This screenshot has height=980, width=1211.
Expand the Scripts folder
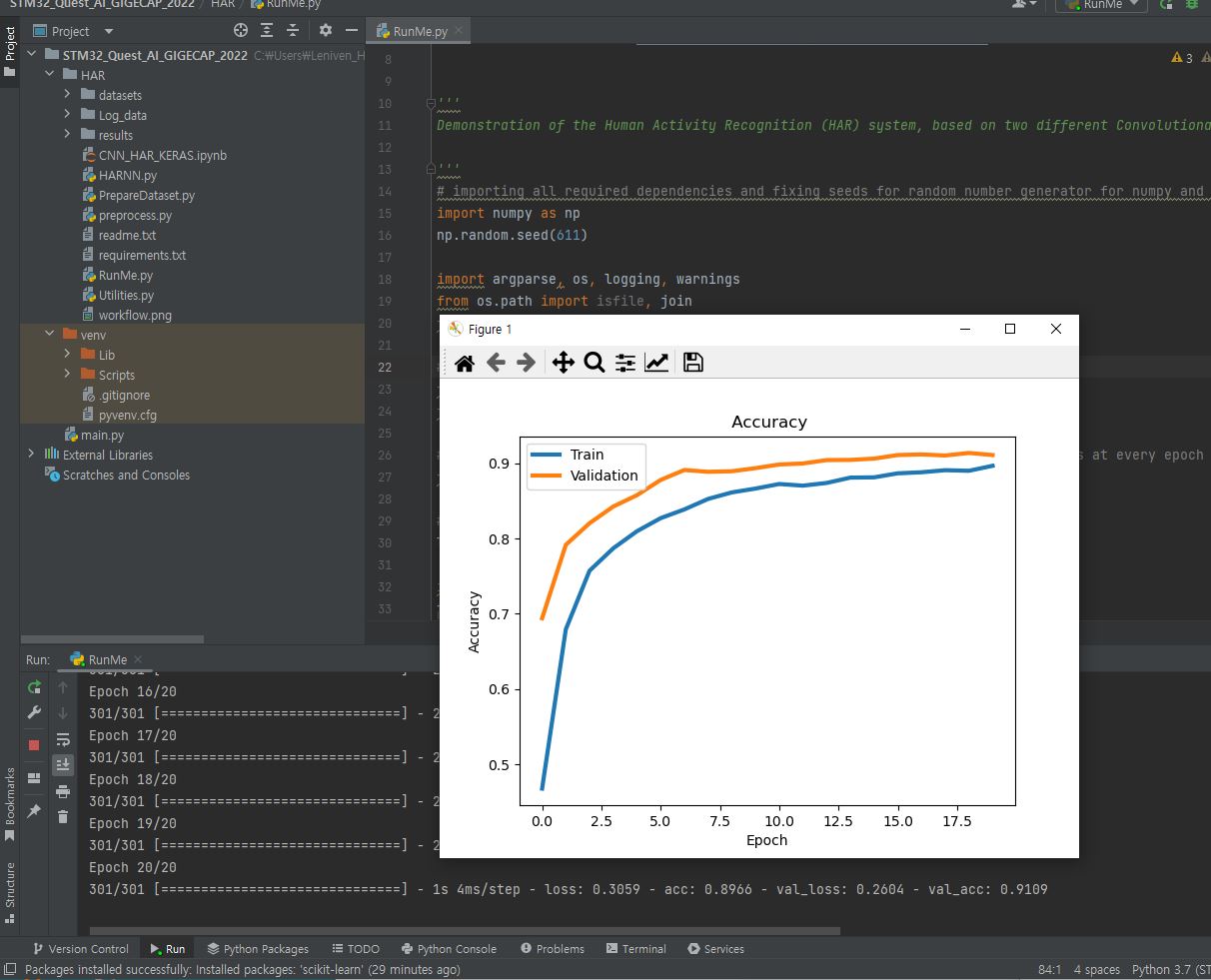click(x=68, y=375)
